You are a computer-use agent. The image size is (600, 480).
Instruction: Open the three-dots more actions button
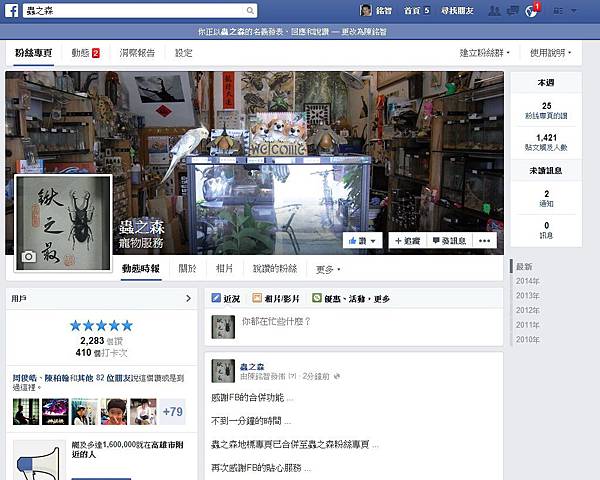pyautogui.click(x=484, y=241)
